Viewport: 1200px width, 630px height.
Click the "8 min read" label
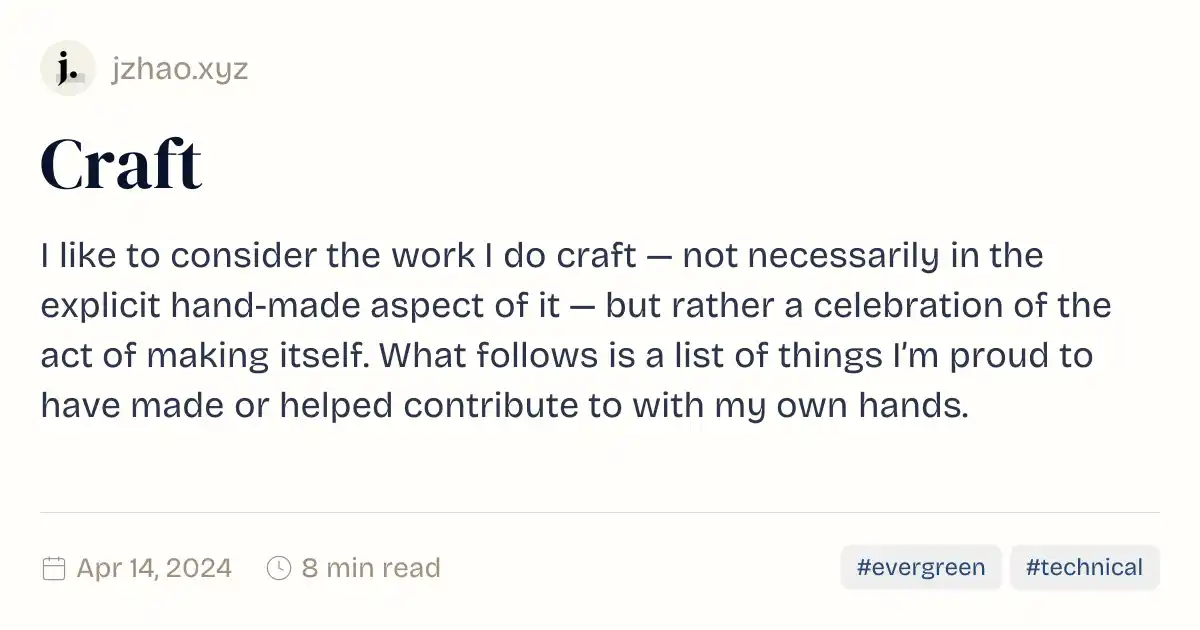coord(372,567)
